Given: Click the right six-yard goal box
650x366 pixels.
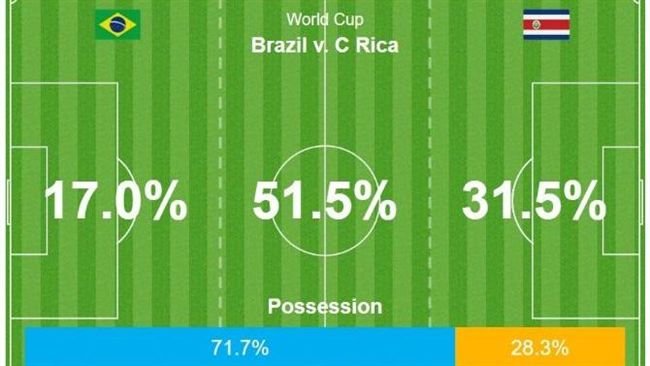Looking at the screenshot, I should click(621, 201).
